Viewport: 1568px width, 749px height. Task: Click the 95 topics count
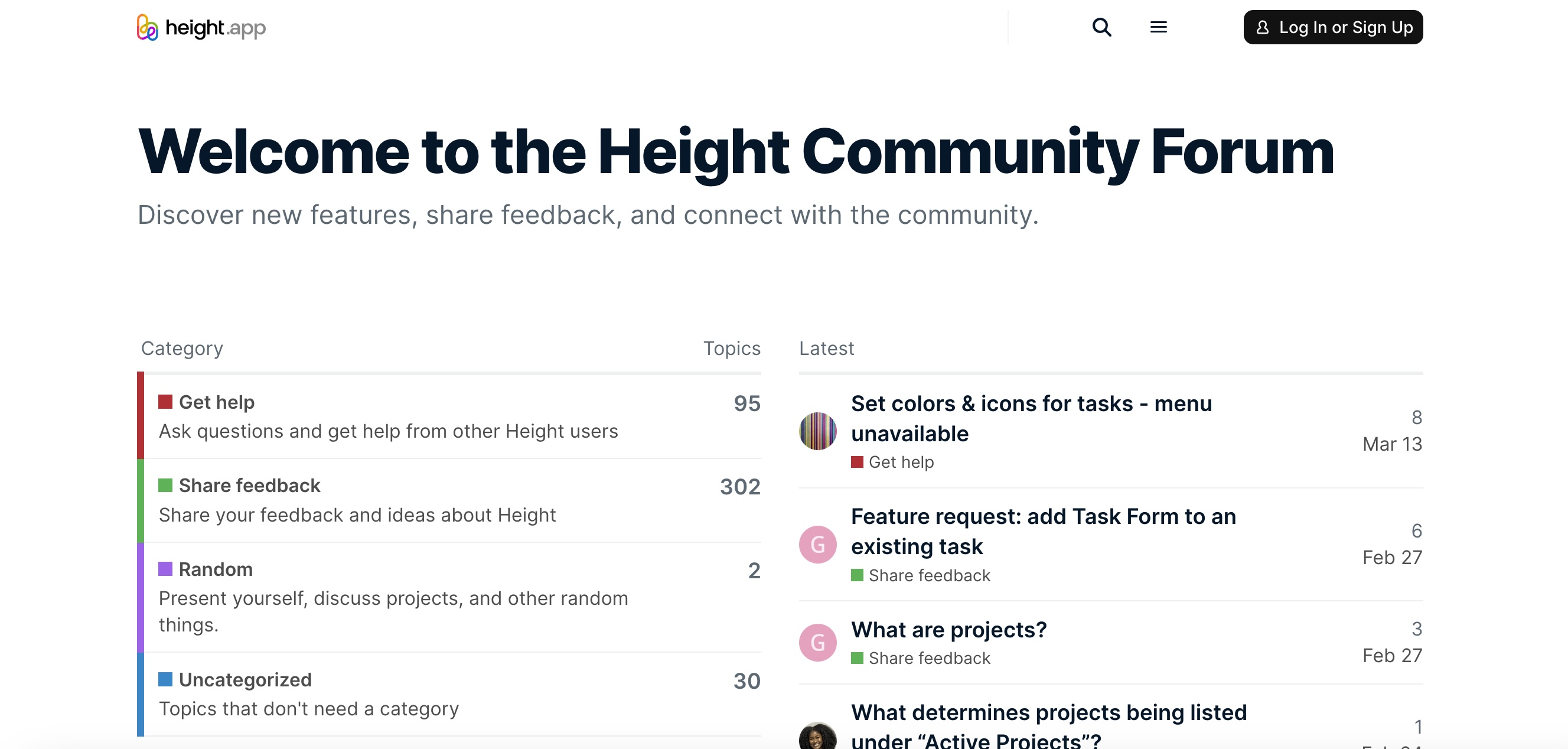[747, 403]
